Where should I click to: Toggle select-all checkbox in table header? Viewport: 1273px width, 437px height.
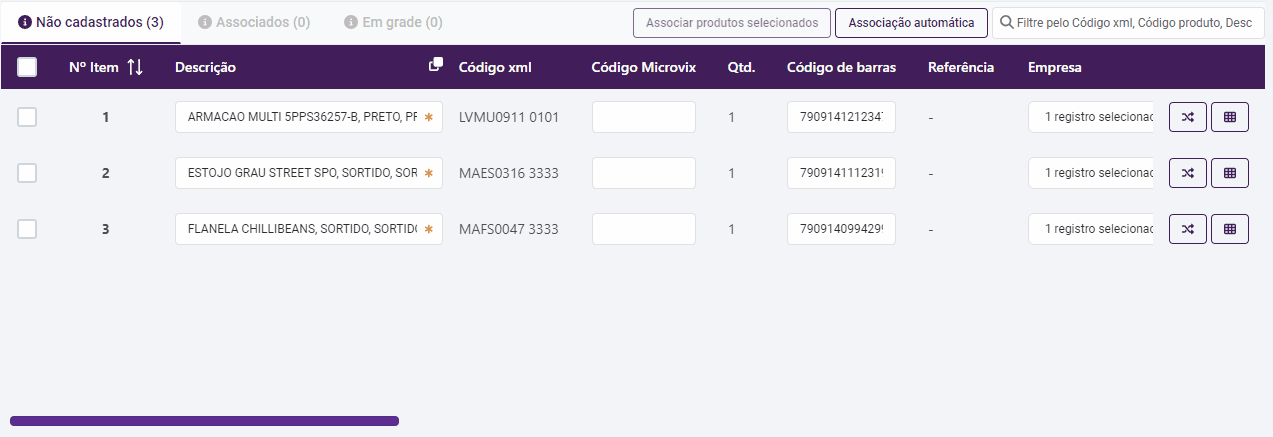27,67
